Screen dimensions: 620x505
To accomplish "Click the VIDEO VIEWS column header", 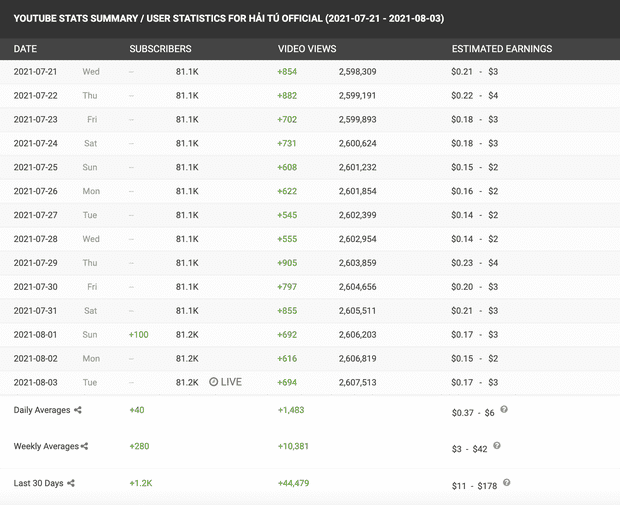I will pos(307,49).
